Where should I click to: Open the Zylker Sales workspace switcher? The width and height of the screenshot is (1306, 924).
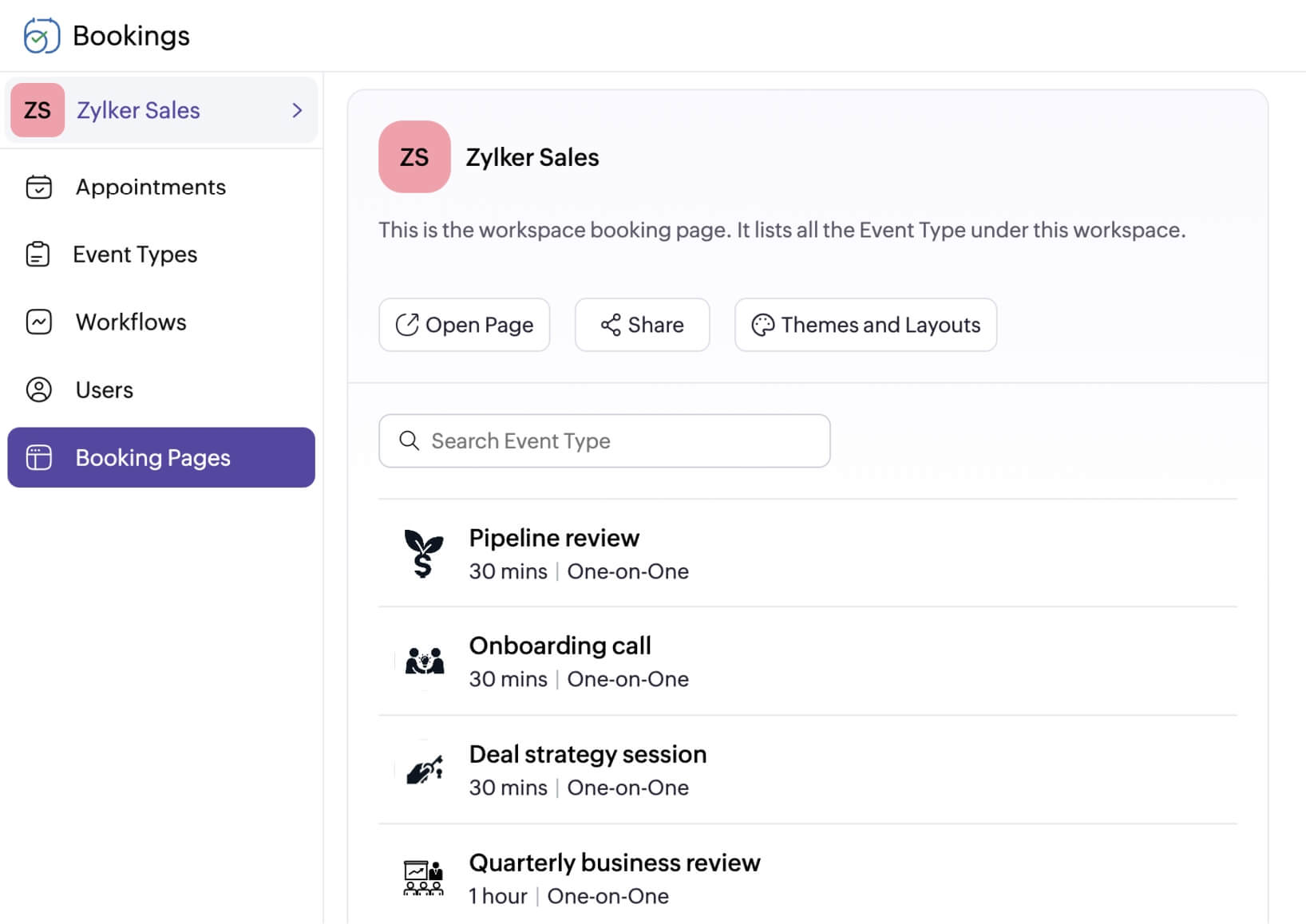(x=137, y=110)
